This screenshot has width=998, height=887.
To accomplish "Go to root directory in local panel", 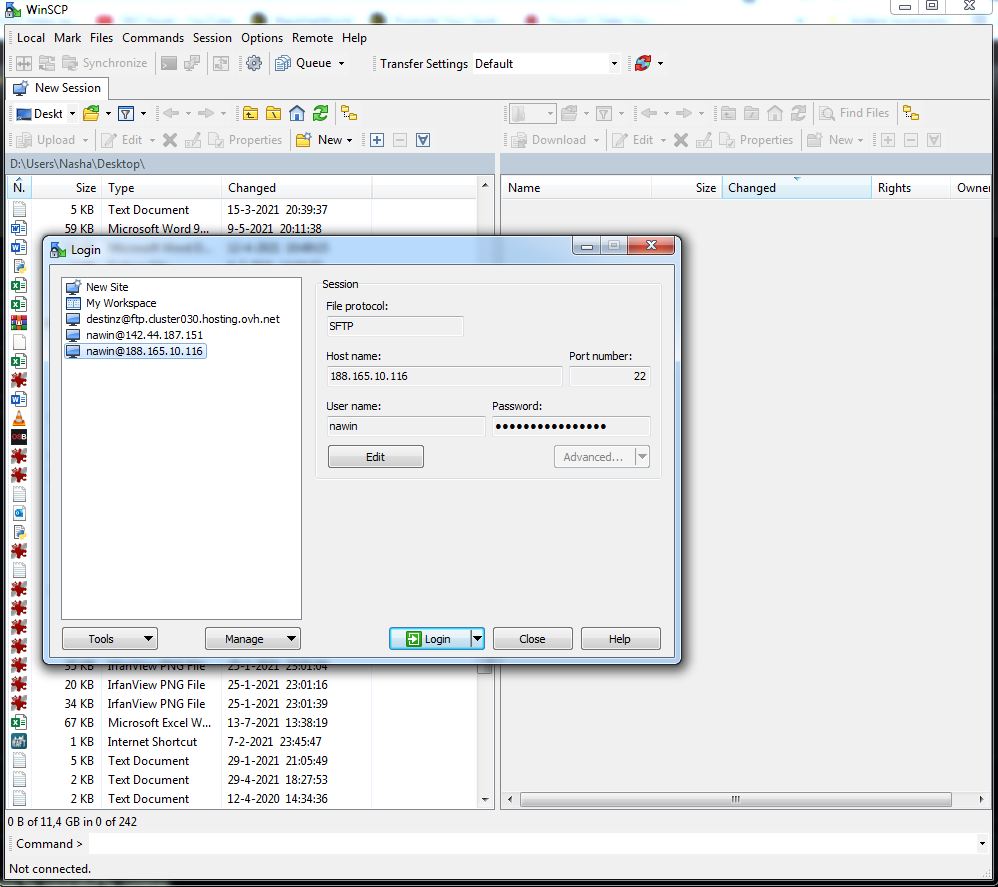I will 273,114.
